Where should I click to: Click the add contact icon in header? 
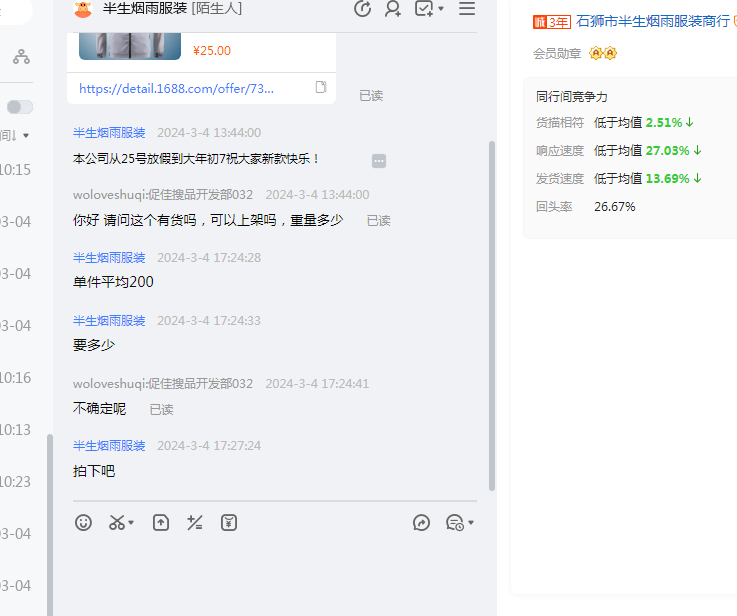click(393, 9)
